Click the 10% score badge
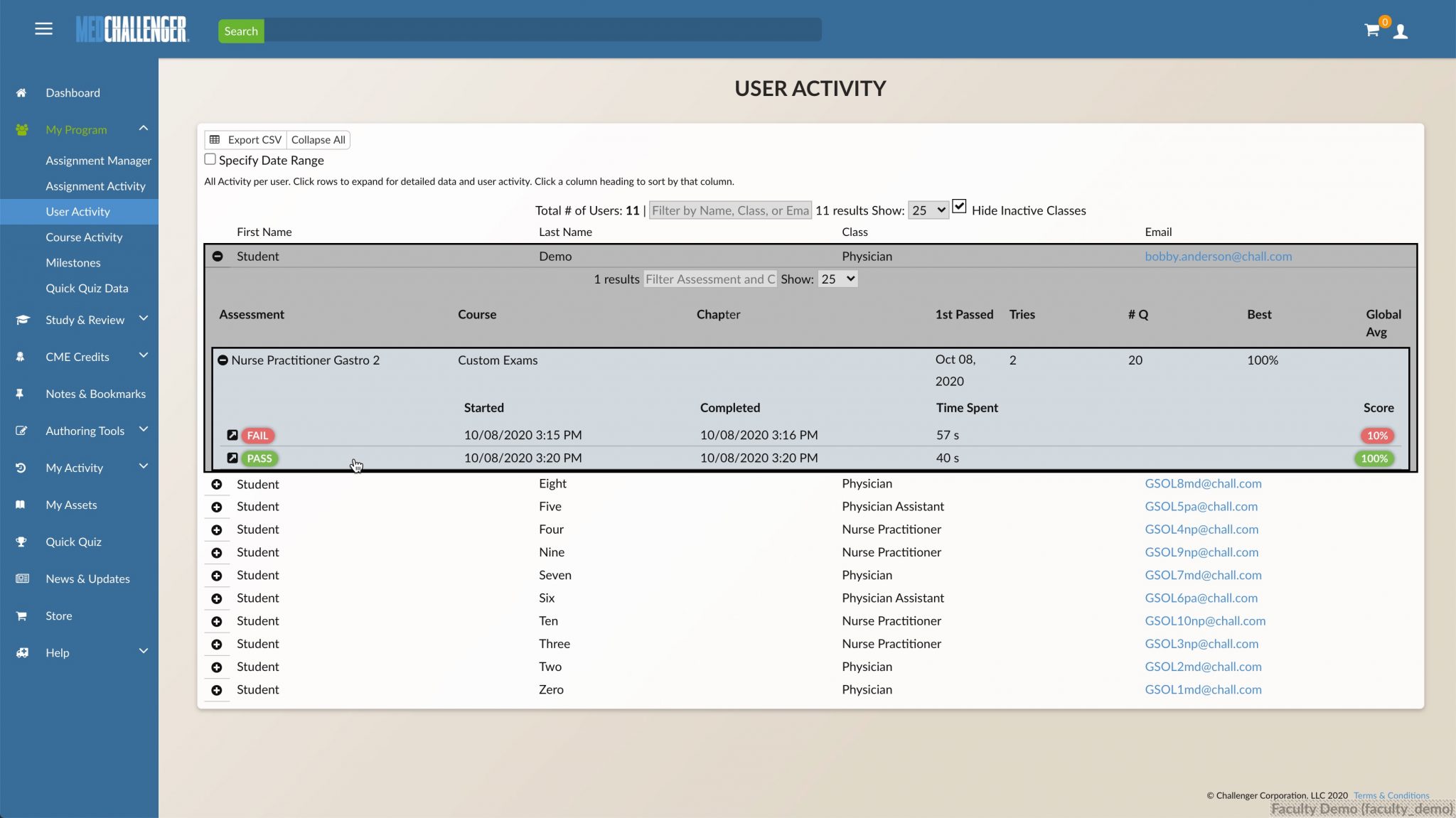This screenshot has width=1456, height=818. point(1377,436)
